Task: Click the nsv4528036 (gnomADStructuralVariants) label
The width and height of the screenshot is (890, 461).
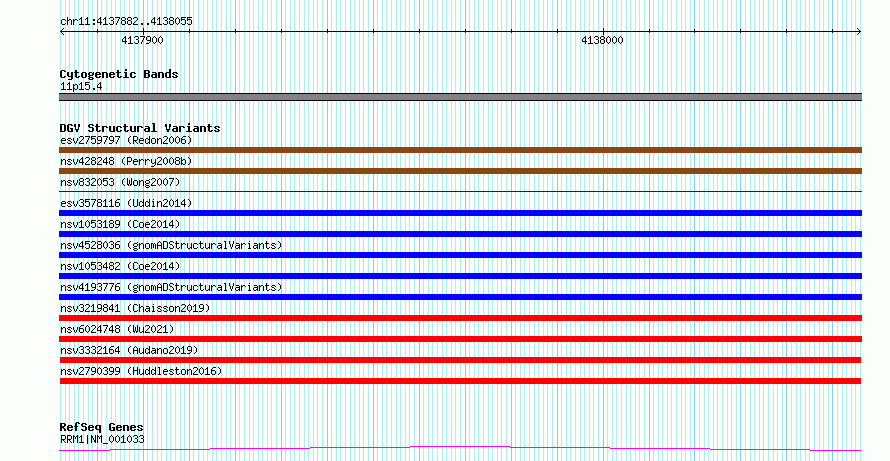Action: coord(171,245)
